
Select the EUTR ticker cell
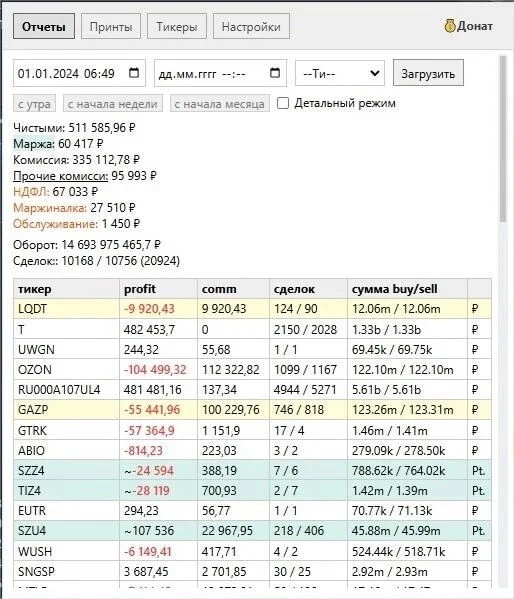click(x=66, y=510)
